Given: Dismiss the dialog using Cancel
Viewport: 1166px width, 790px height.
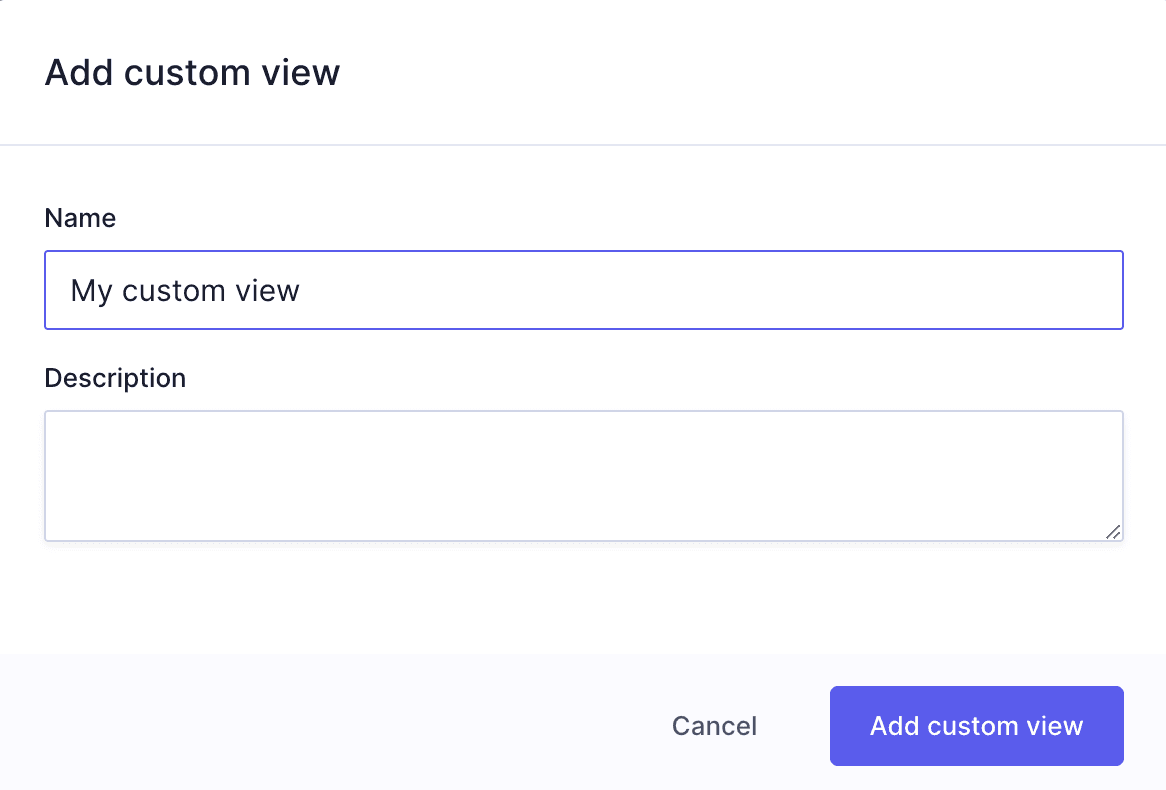Looking at the screenshot, I should point(713,726).
